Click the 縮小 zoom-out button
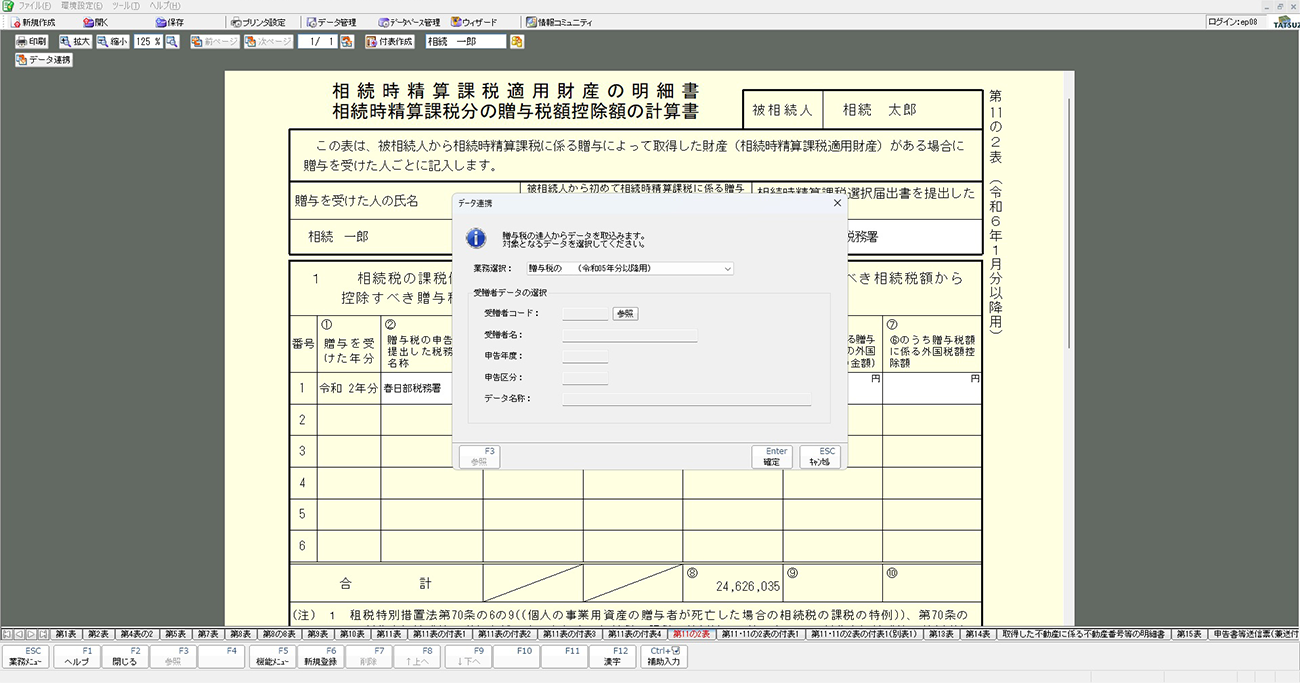 point(113,42)
